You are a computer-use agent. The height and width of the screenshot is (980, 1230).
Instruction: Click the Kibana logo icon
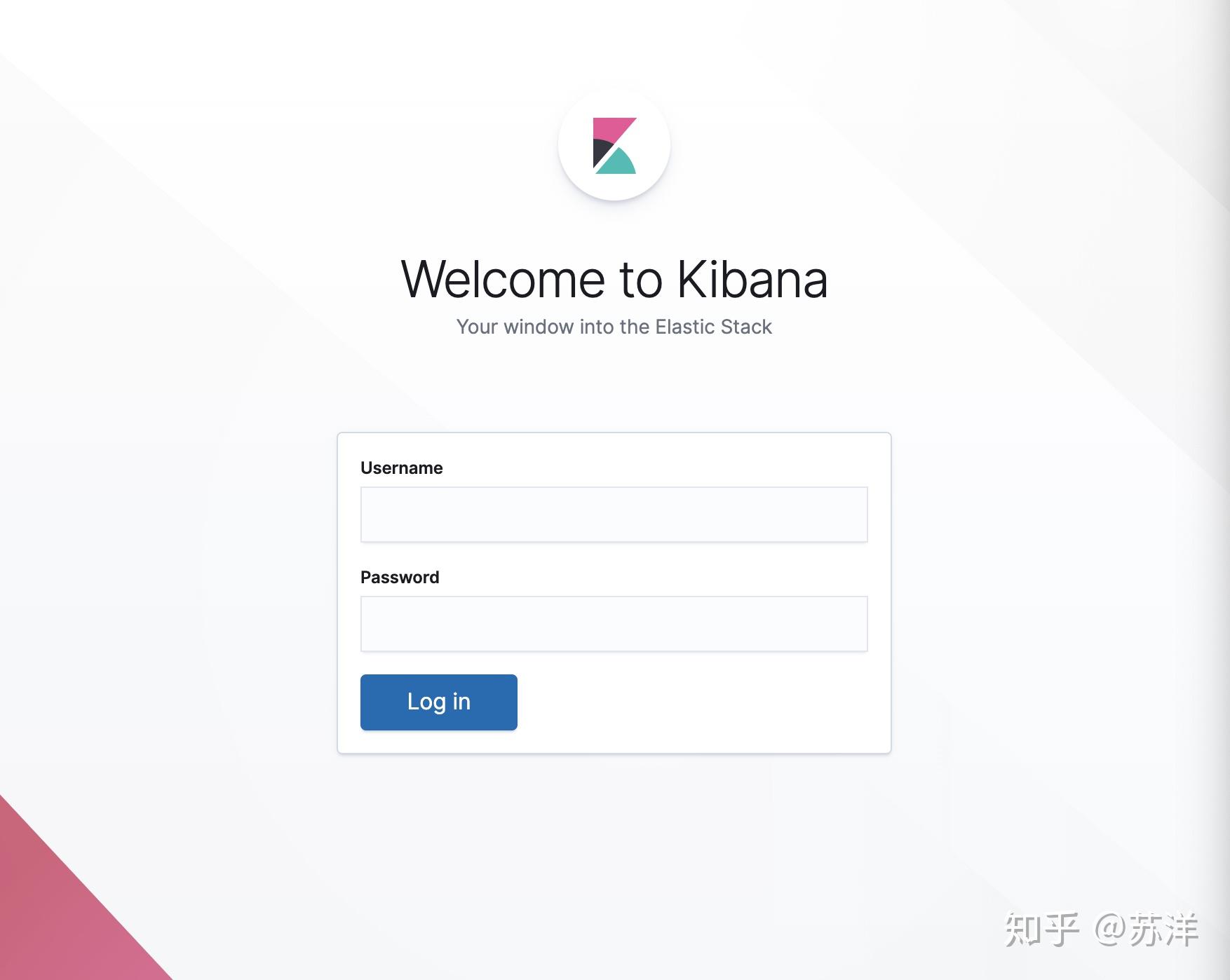point(614,146)
